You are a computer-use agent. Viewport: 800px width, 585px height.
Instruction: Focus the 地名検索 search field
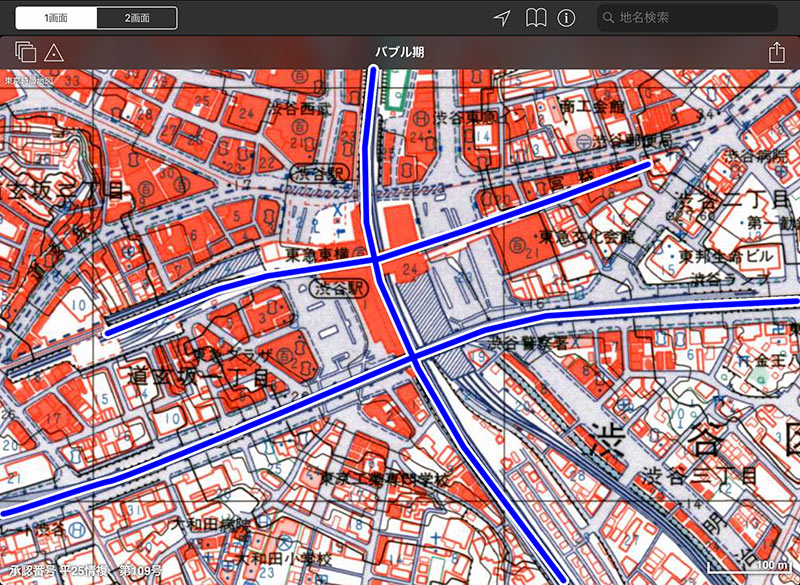687,18
